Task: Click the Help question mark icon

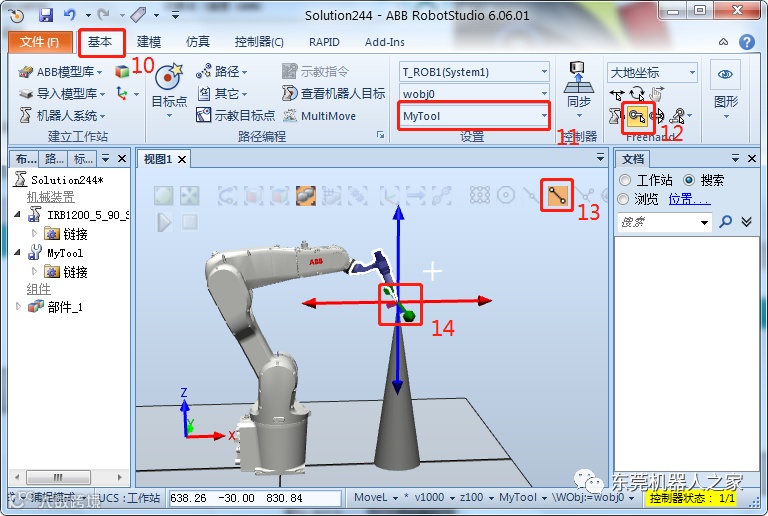Action: point(746,42)
